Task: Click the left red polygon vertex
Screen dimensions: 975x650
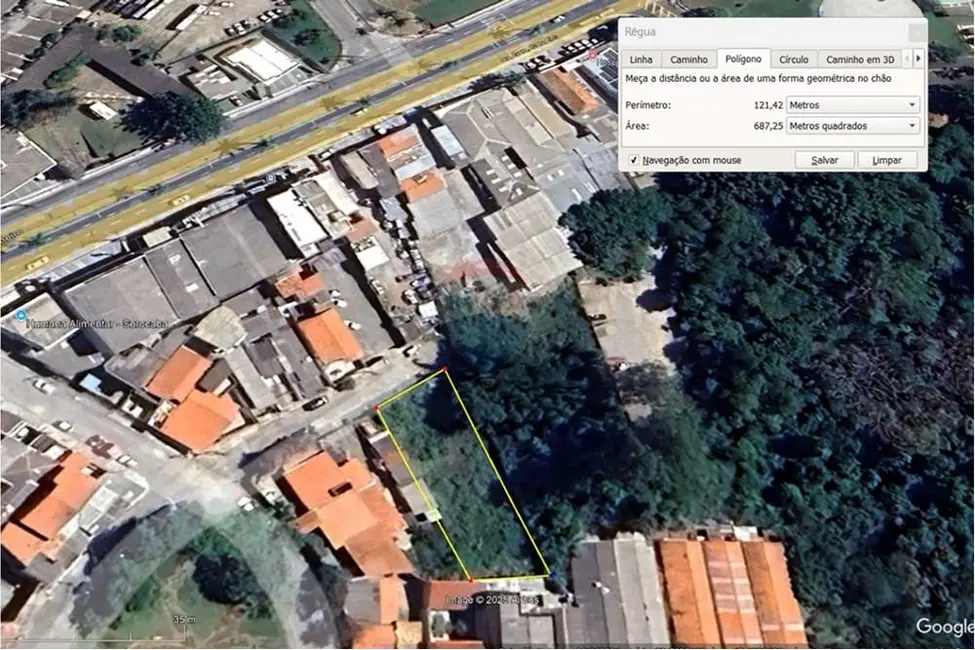Action: (x=378, y=408)
